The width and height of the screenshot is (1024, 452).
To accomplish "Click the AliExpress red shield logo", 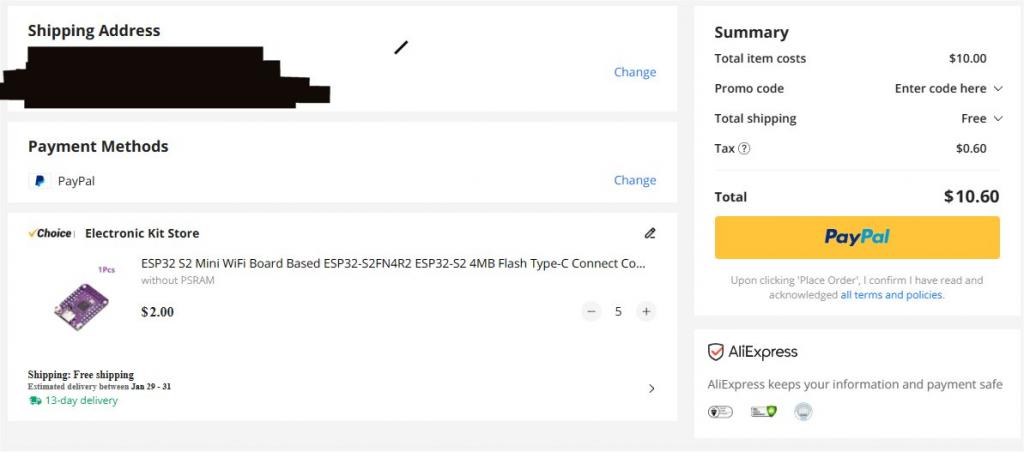I will [715, 352].
